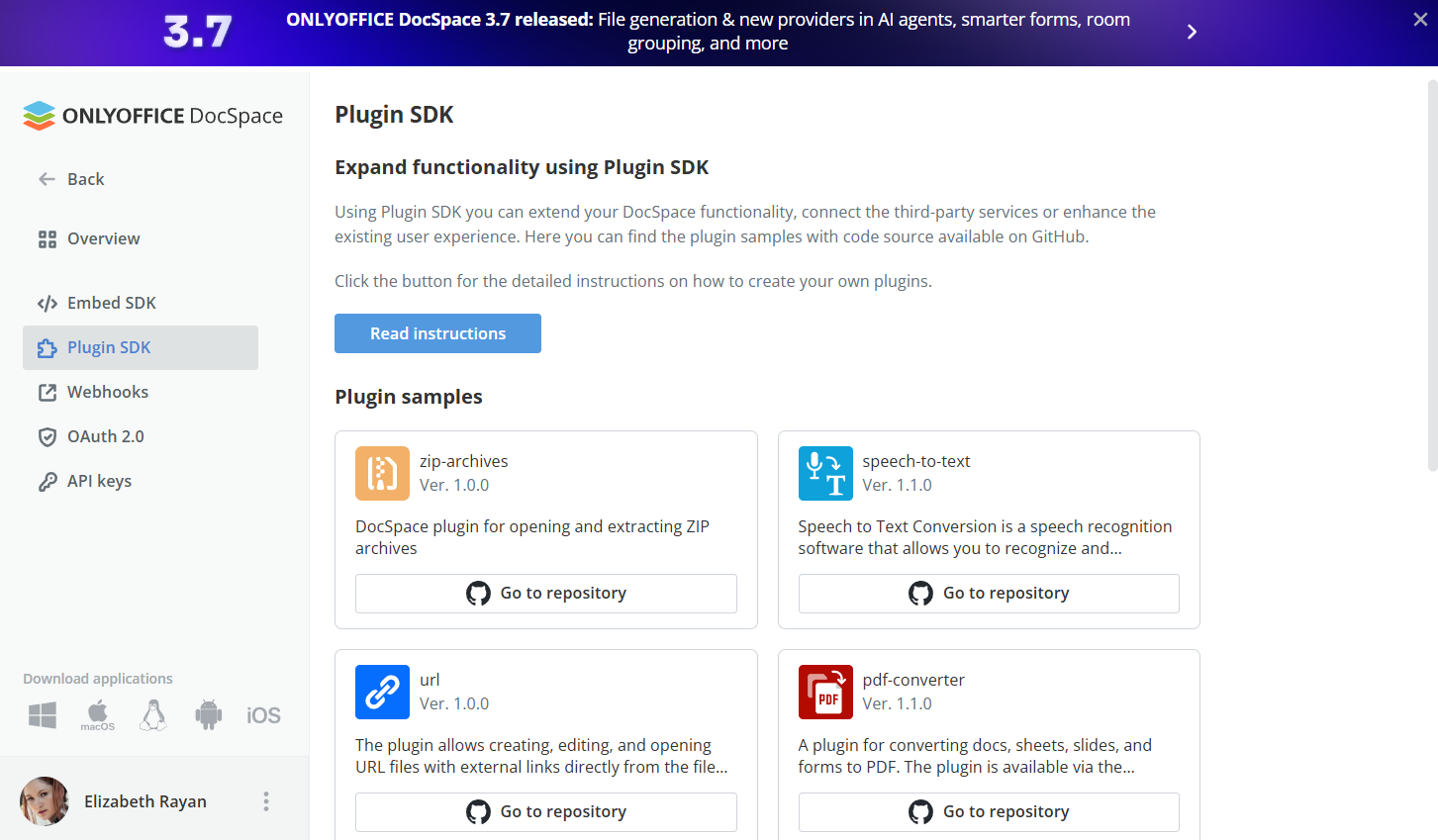Download the Android application
Screen dimensions: 1438x840
click(208, 714)
